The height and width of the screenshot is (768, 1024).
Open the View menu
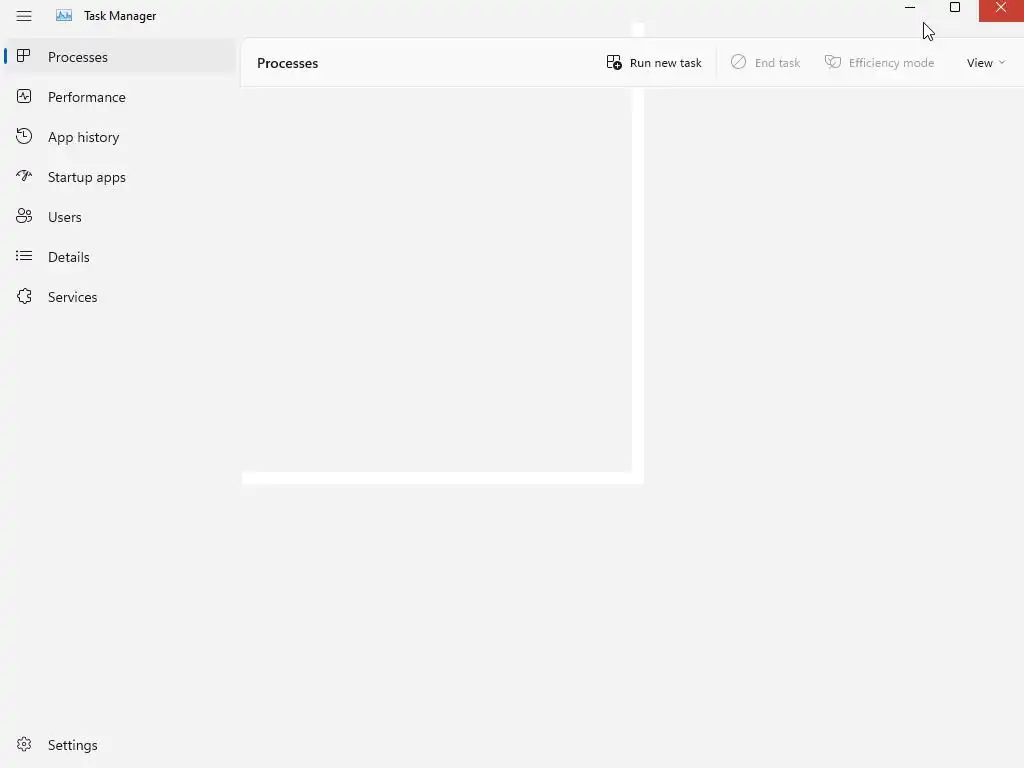click(985, 63)
